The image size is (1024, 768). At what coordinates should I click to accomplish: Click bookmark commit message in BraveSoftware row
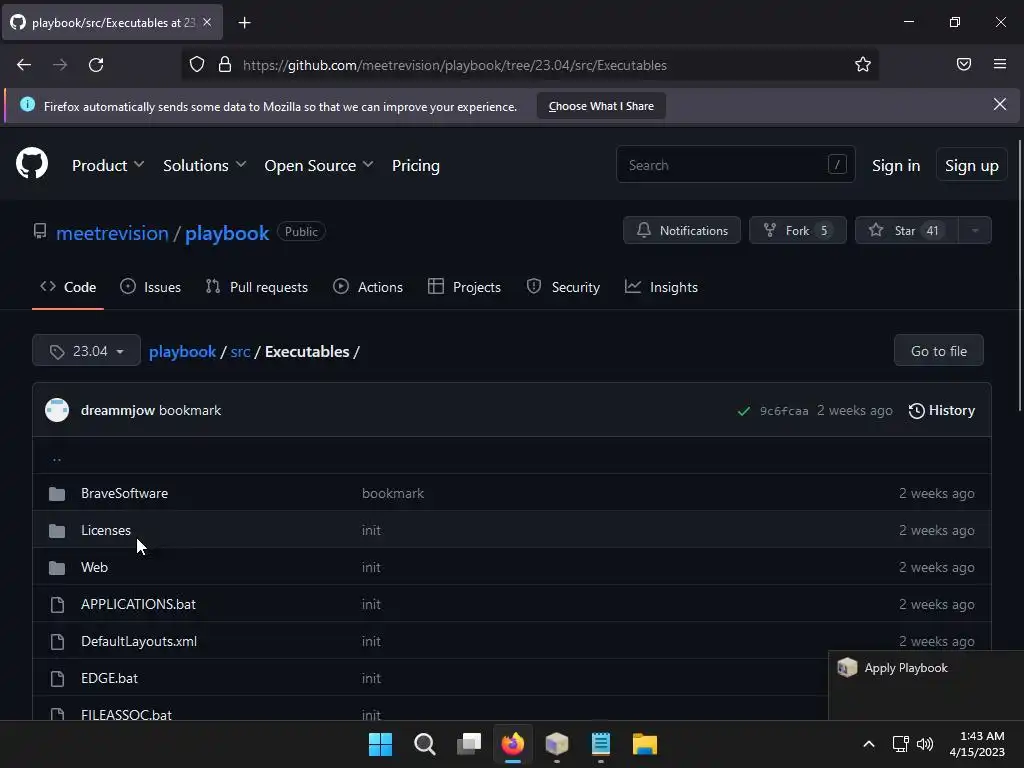(x=392, y=493)
